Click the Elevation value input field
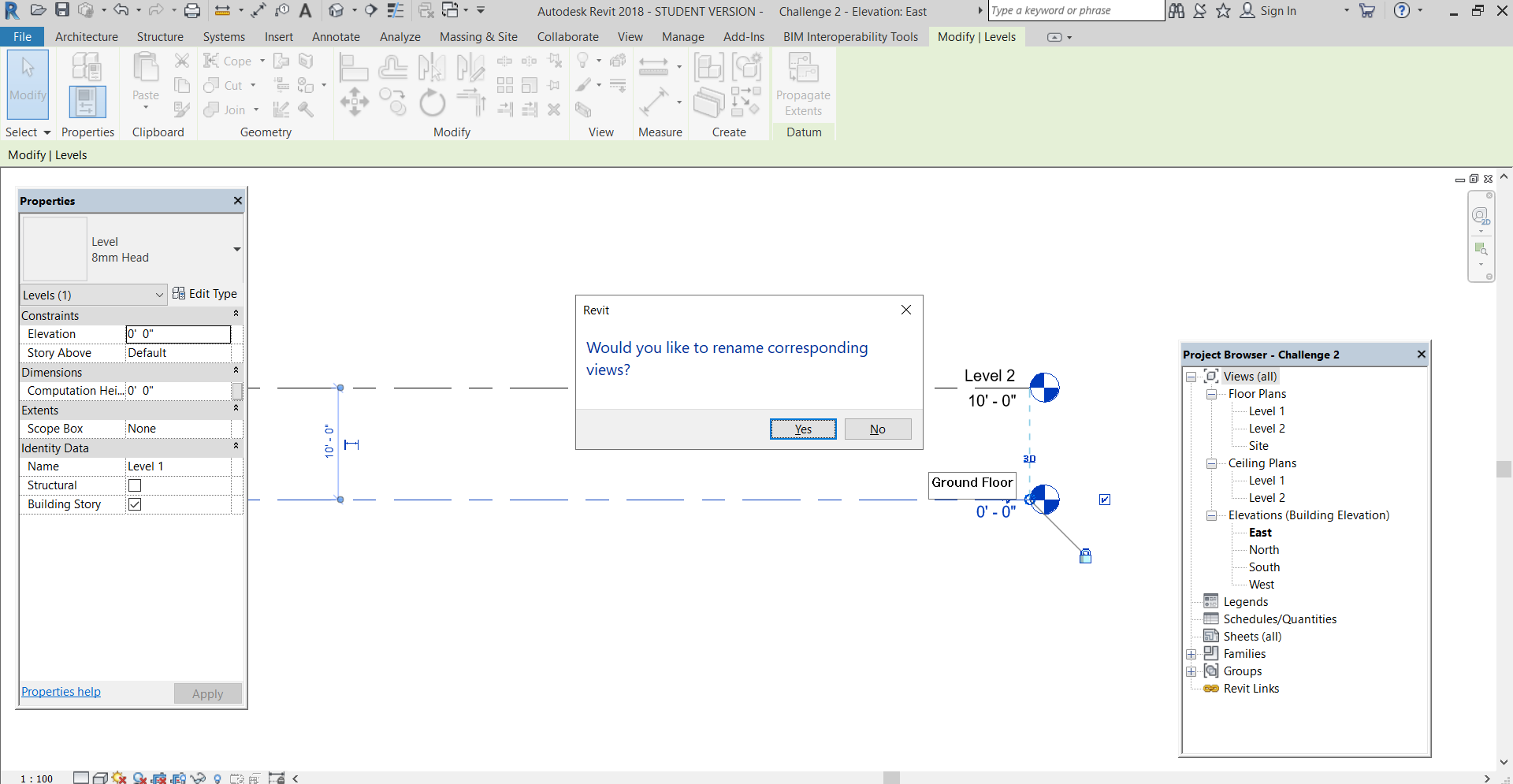1513x784 pixels. 178,334
